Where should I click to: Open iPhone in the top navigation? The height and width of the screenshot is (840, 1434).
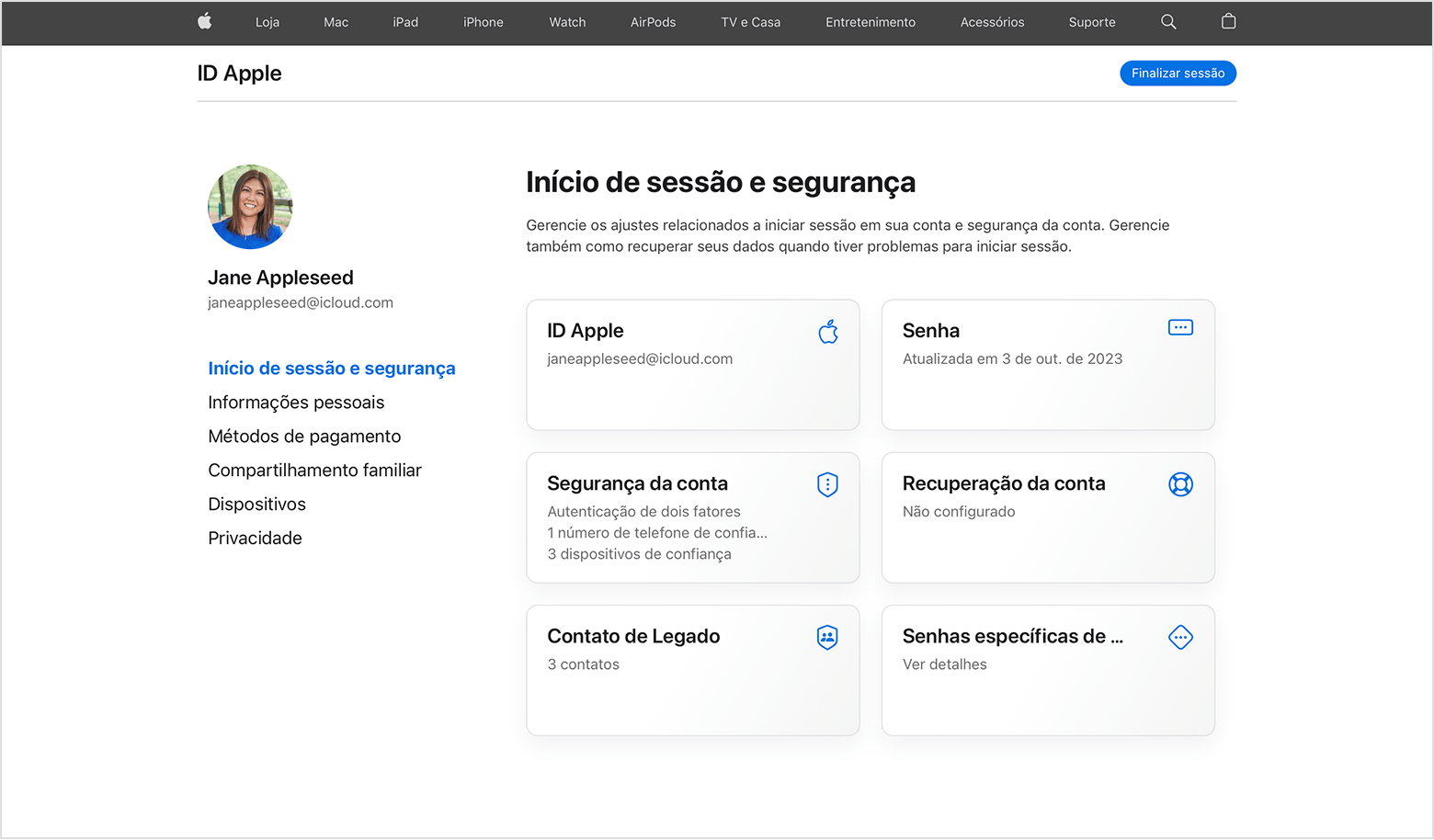click(484, 22)
